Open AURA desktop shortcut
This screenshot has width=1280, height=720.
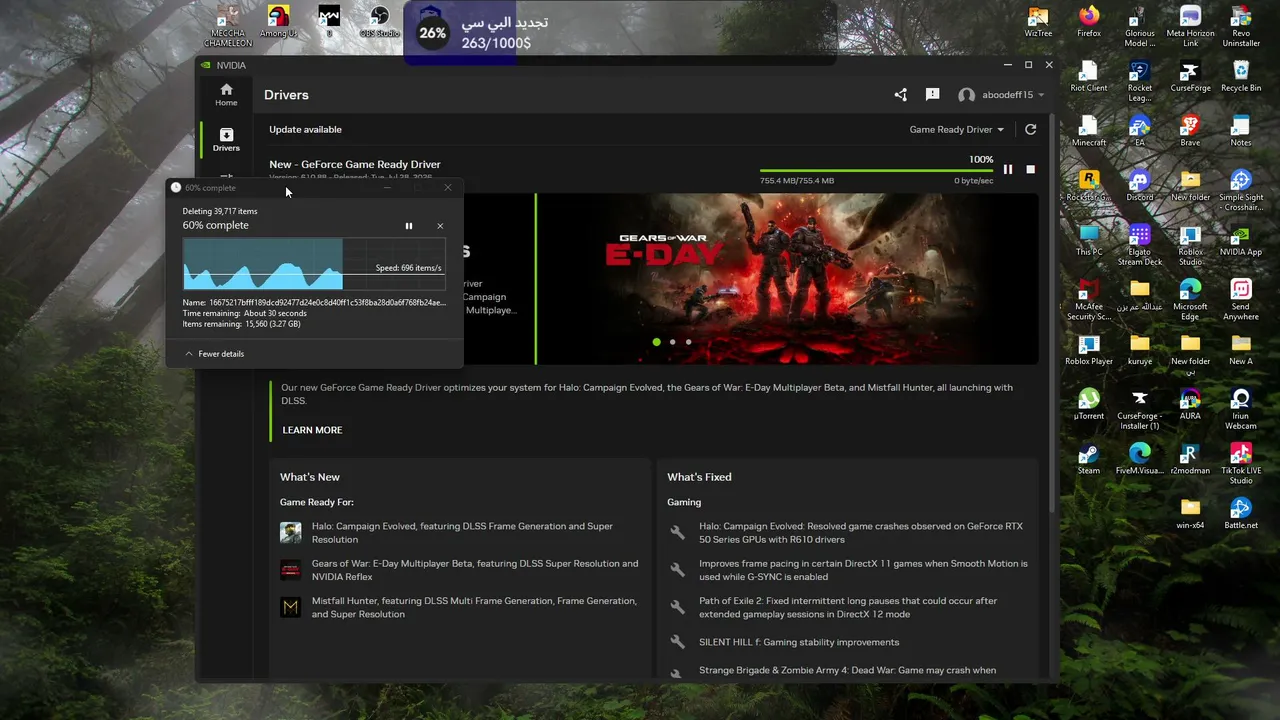[x=1190, y=405]
